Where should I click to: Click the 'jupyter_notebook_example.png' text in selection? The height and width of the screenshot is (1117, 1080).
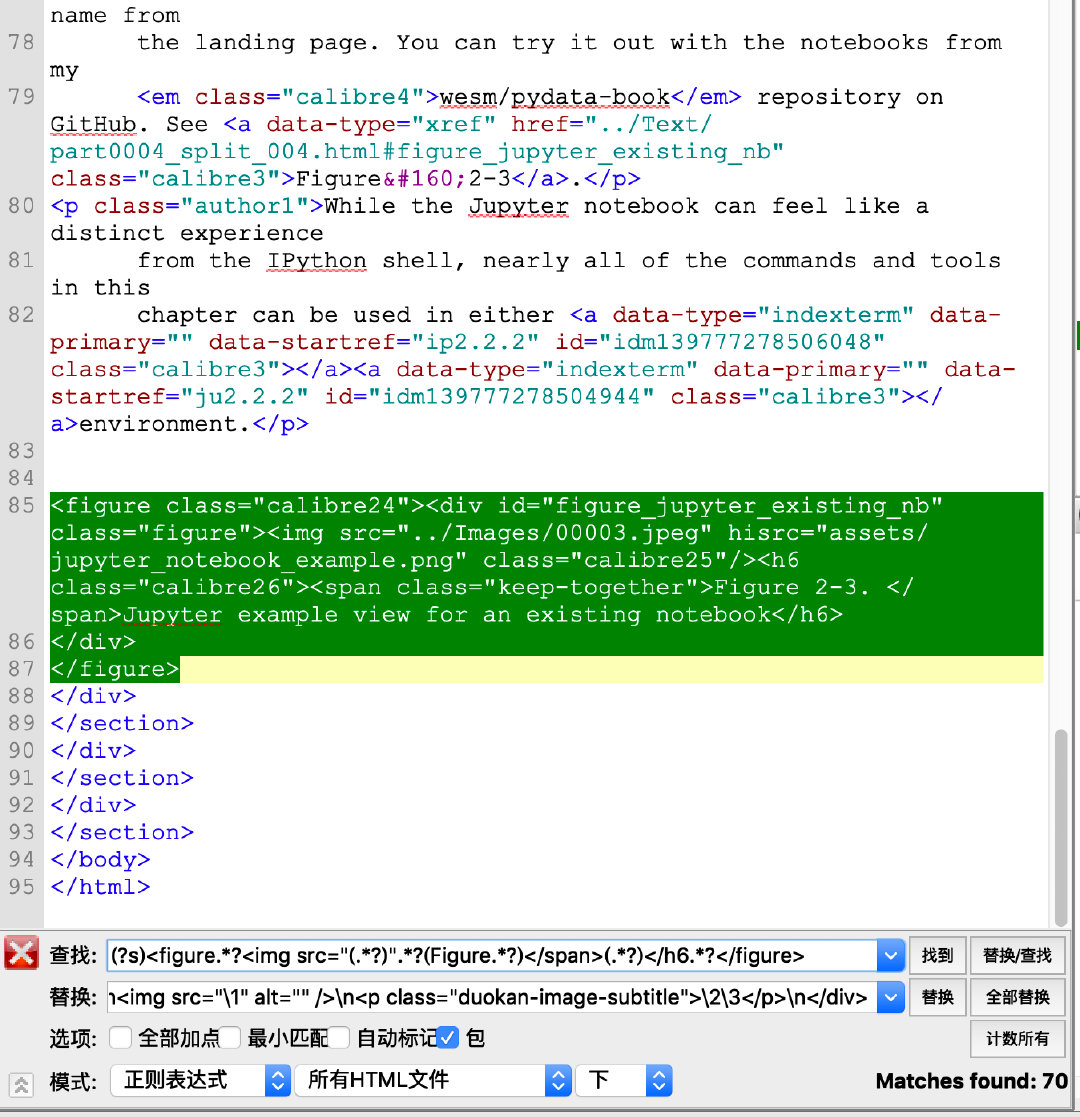(252, 560)
